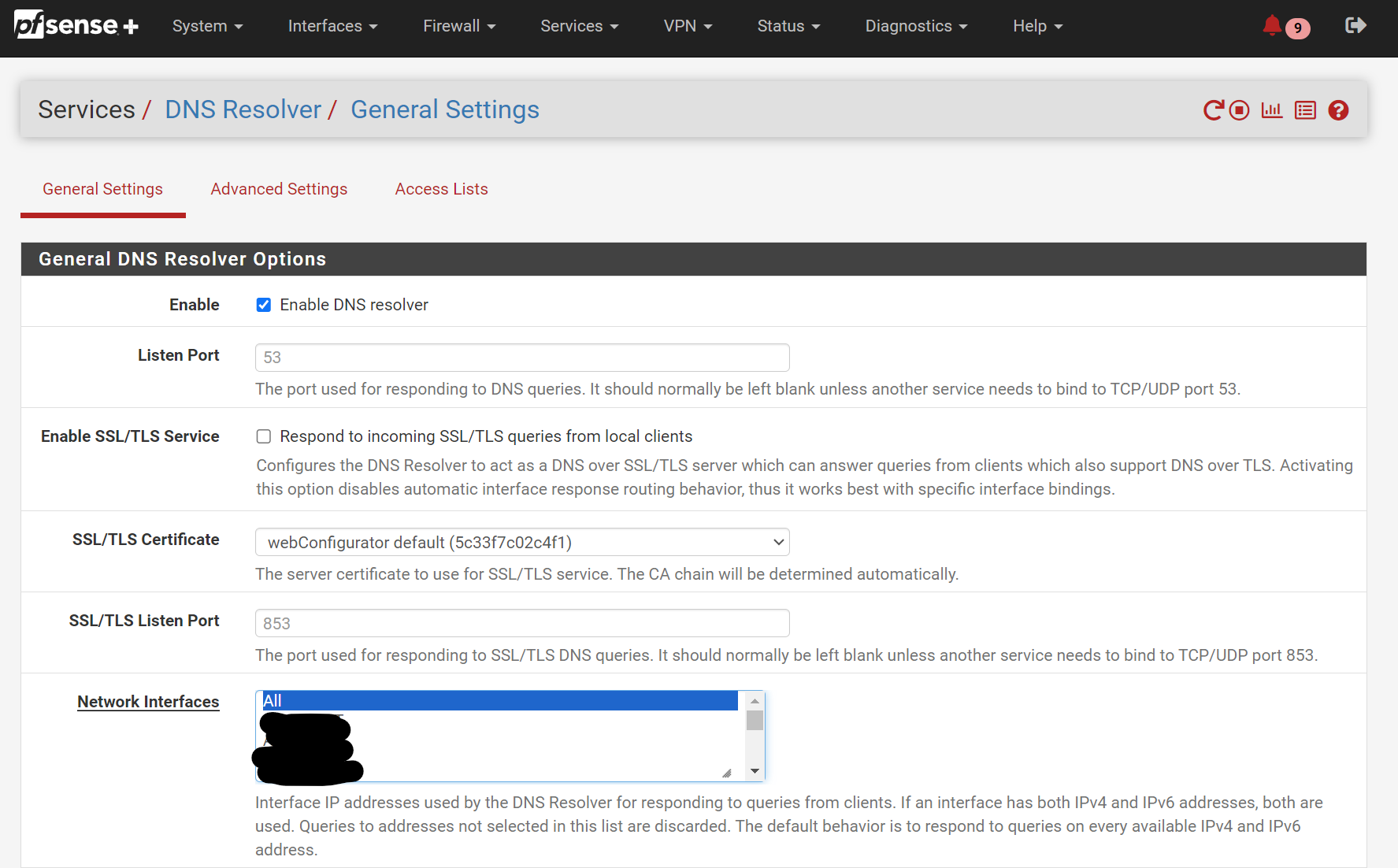This screenshot has width=1398, height=868.
Task: Open the SSL/TLS Certificate dropdown
Action: coord(522,543)
